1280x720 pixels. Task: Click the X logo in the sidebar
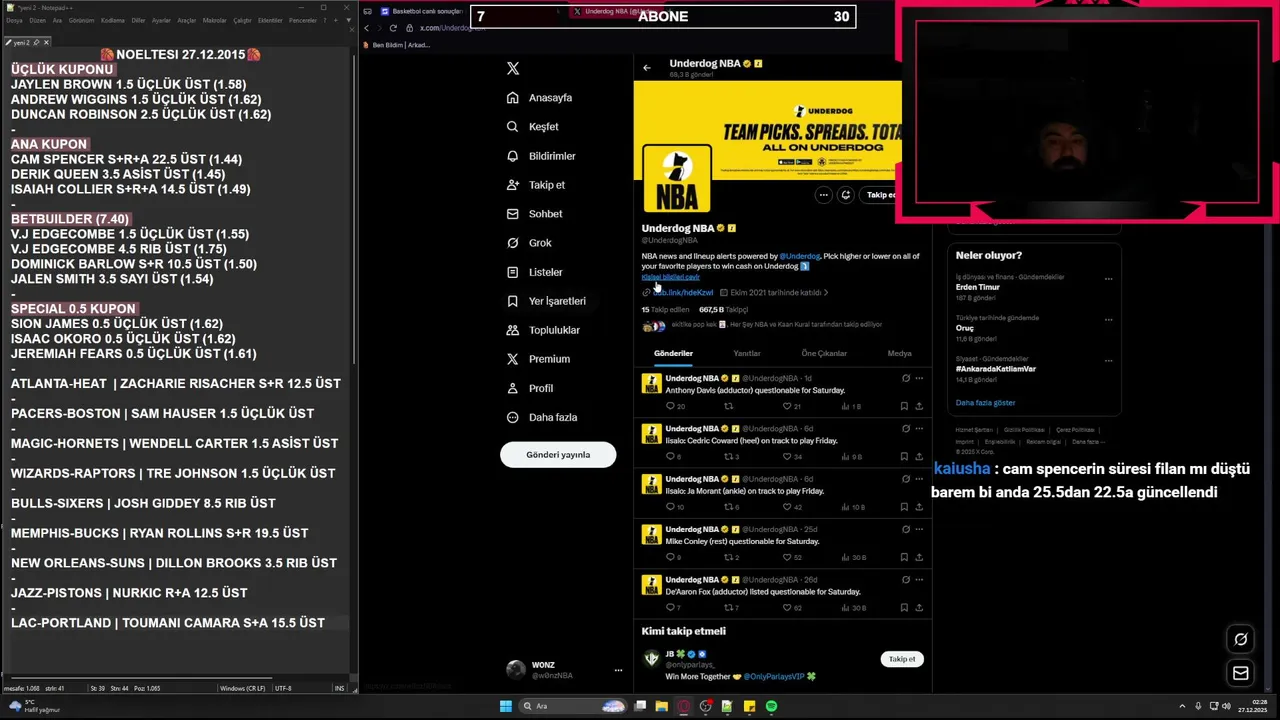point(513,69)
